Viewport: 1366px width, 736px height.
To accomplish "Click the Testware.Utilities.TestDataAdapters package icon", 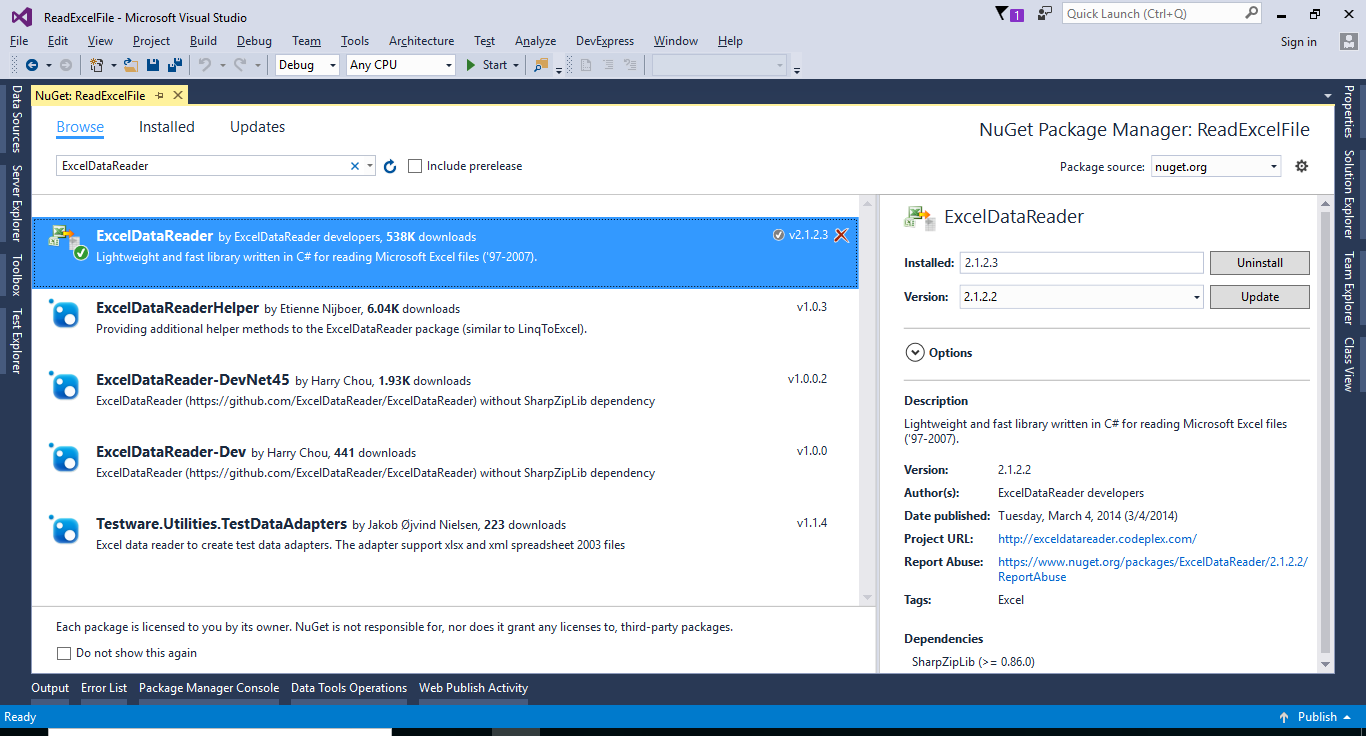I will point(65,530).
